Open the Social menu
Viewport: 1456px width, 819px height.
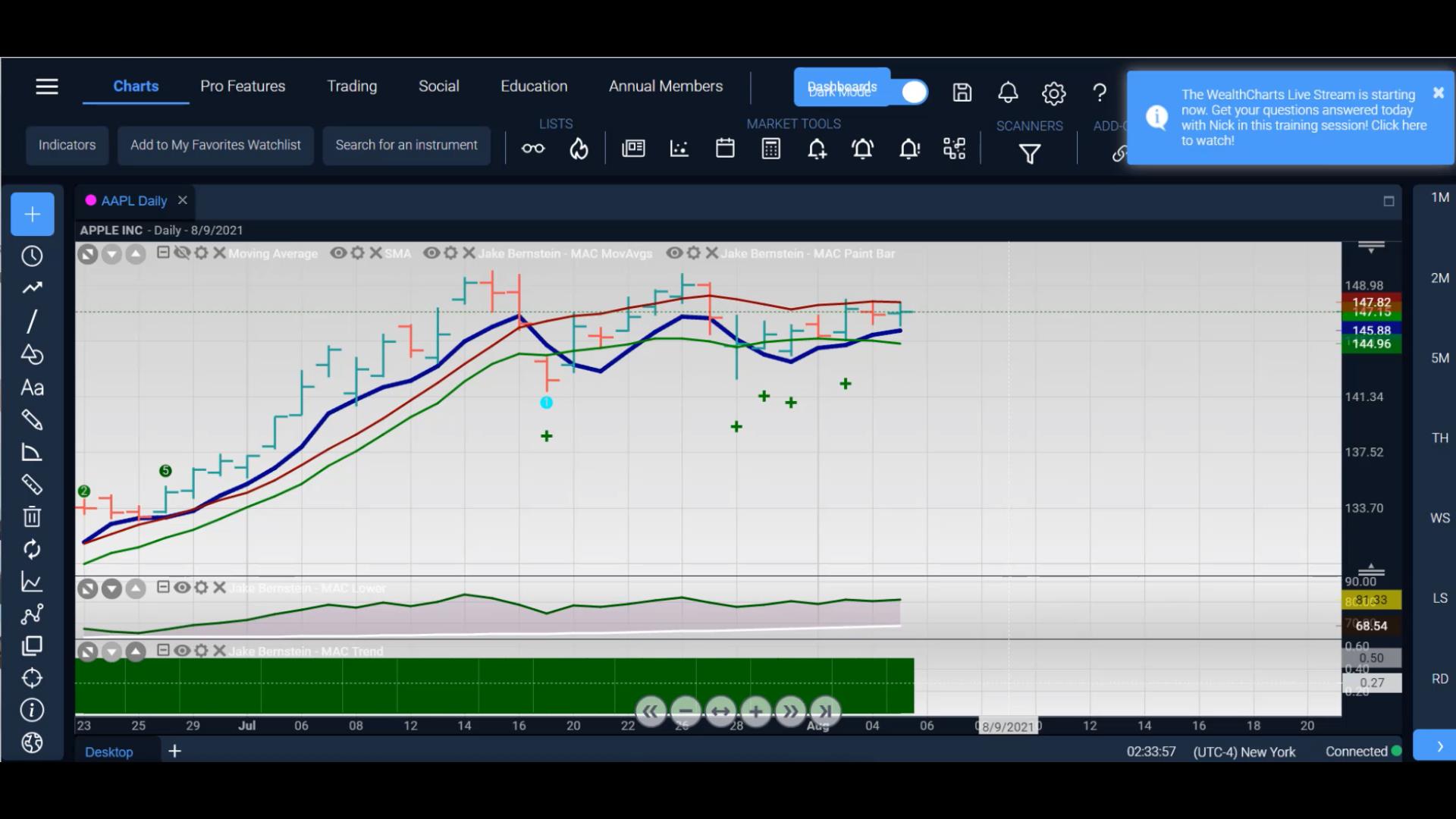click(x=439, y=86)
